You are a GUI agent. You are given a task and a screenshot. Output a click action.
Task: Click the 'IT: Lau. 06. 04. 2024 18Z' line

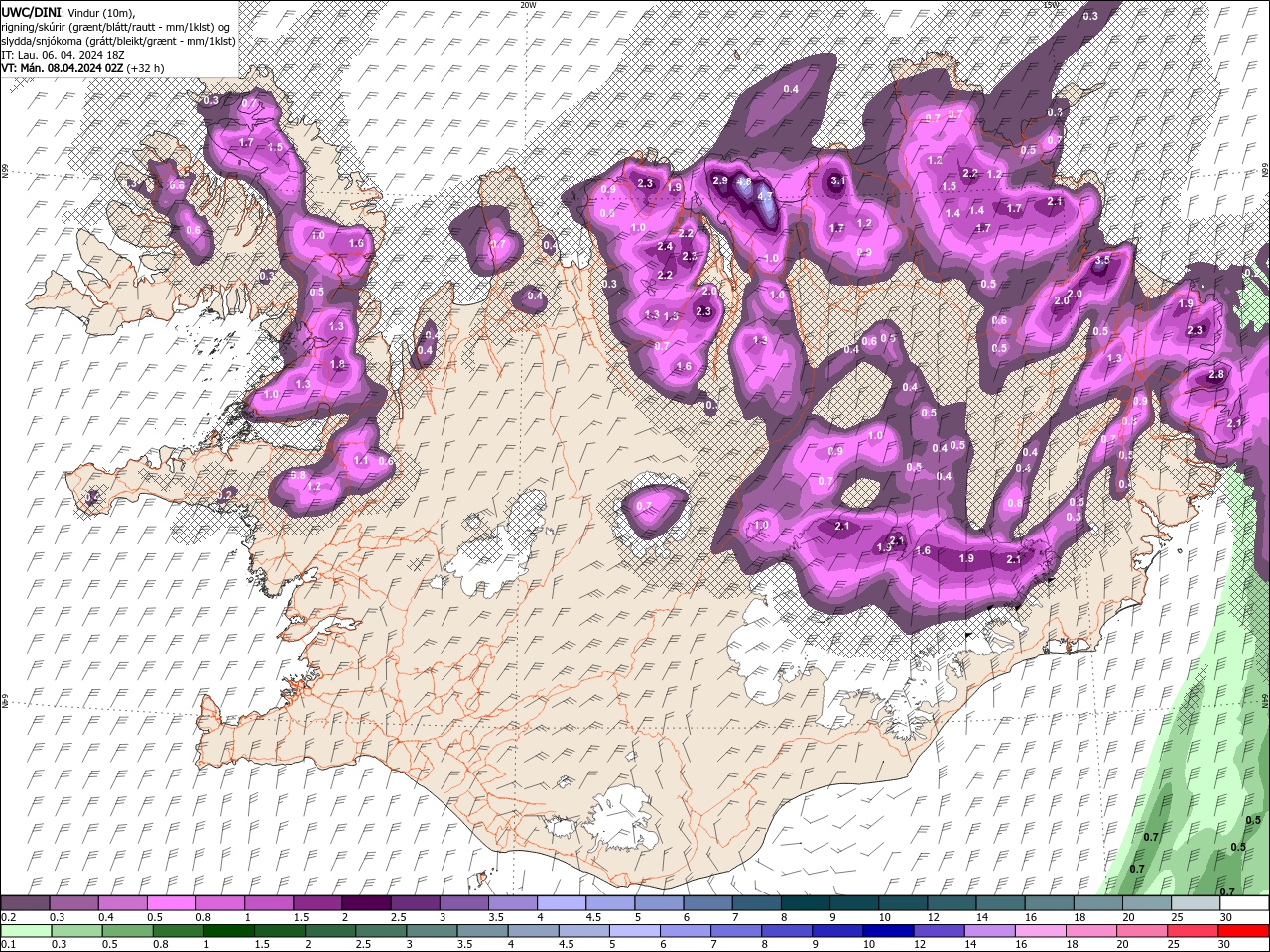63,55
